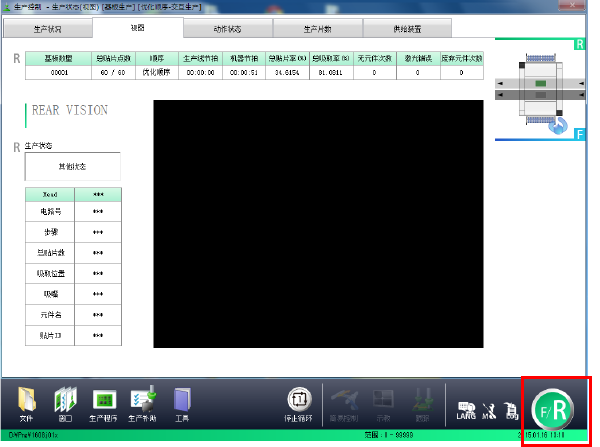Switch to the 动作状态 tab
Image resolution: width=600 pixels, height=447 pixels.
(x=228, y=29)
